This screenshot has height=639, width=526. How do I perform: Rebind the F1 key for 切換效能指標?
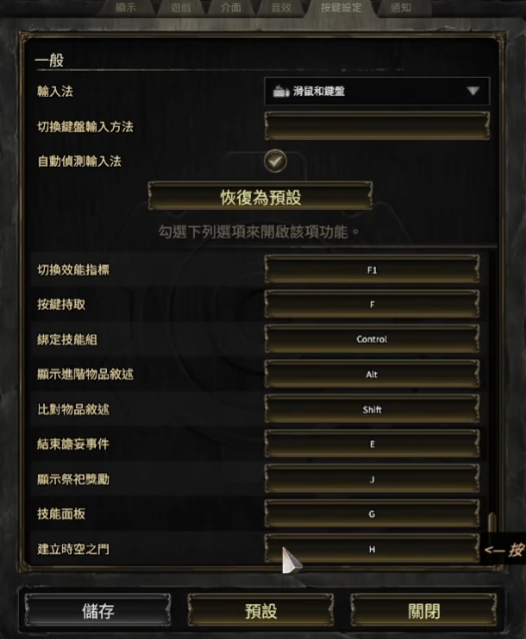(x=372, y=269)
